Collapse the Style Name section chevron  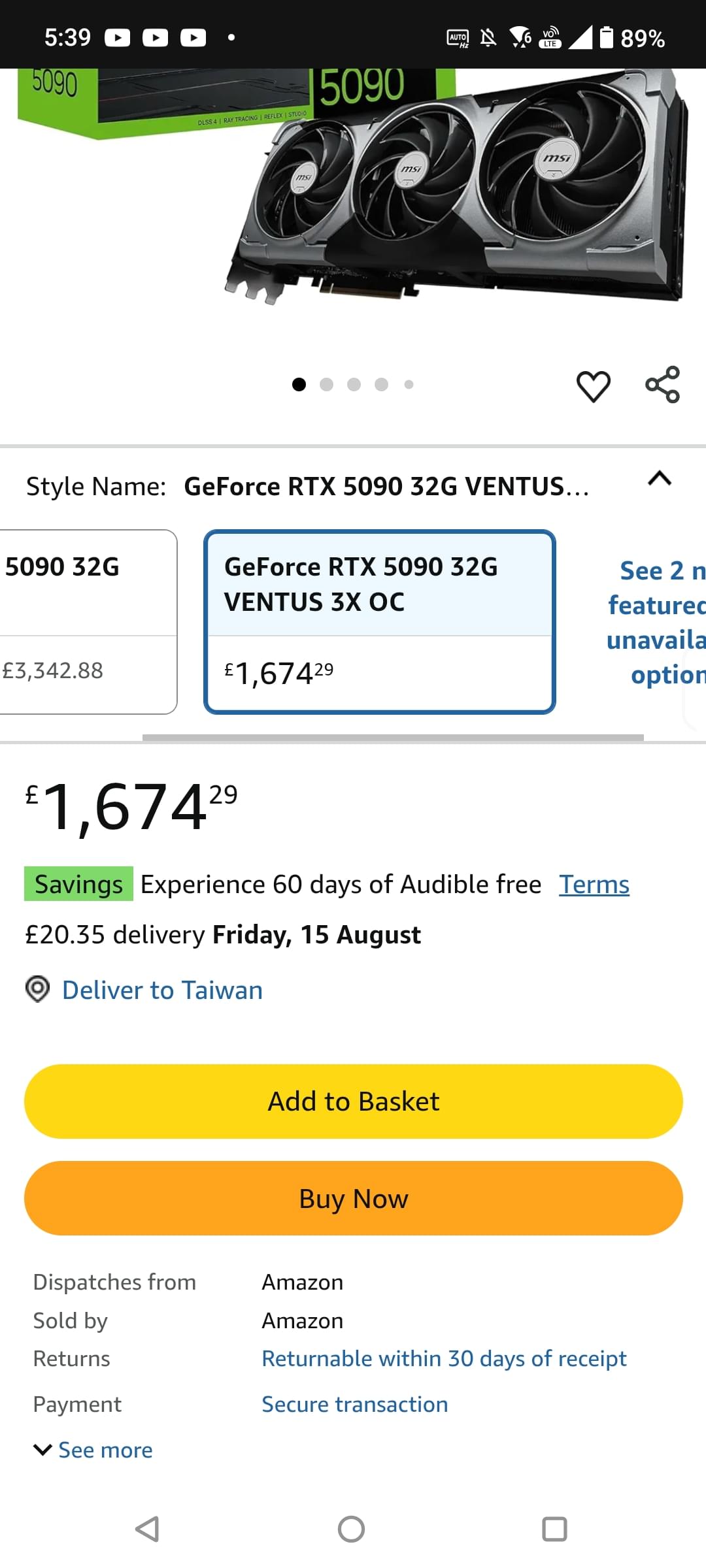click(x=659, y=479)
